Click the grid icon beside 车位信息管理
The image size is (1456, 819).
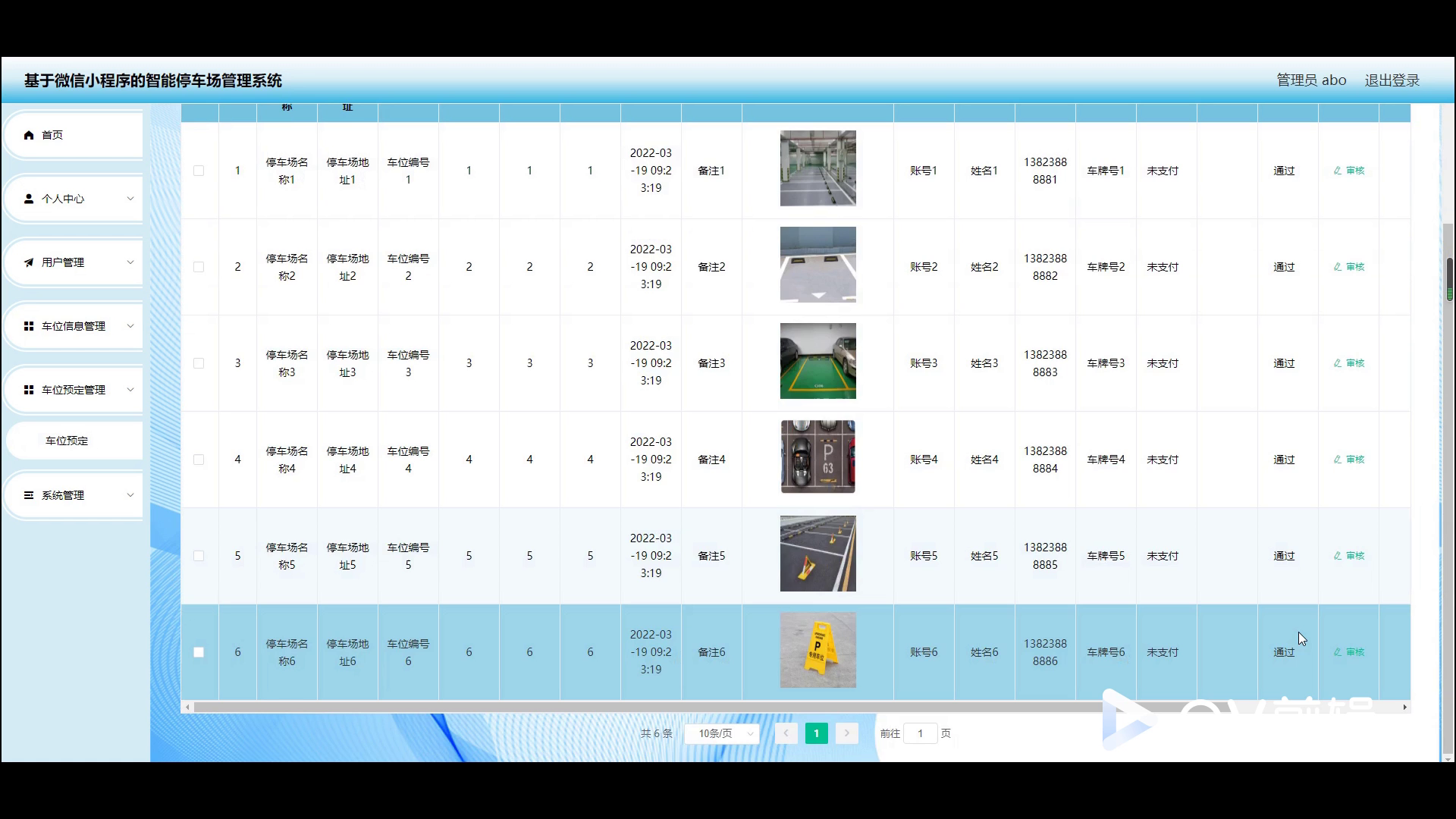coord(29,326)
